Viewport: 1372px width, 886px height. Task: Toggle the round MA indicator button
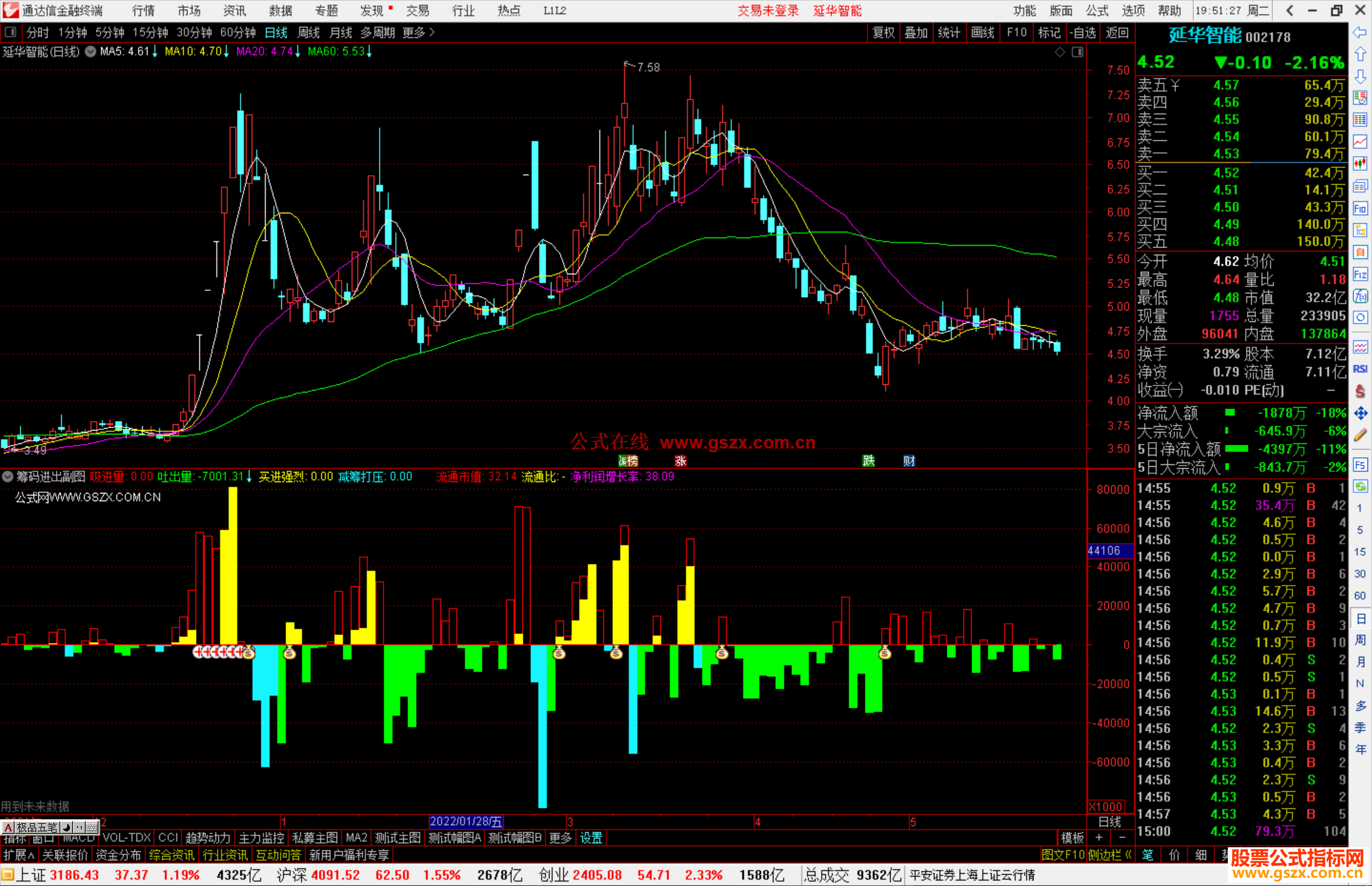click(91, 51)
